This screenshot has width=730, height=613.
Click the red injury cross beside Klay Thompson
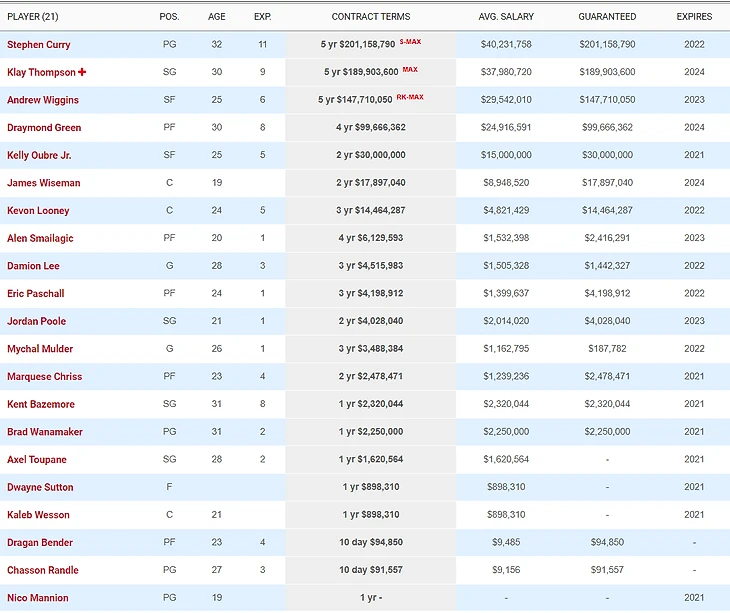click(82, 72)
